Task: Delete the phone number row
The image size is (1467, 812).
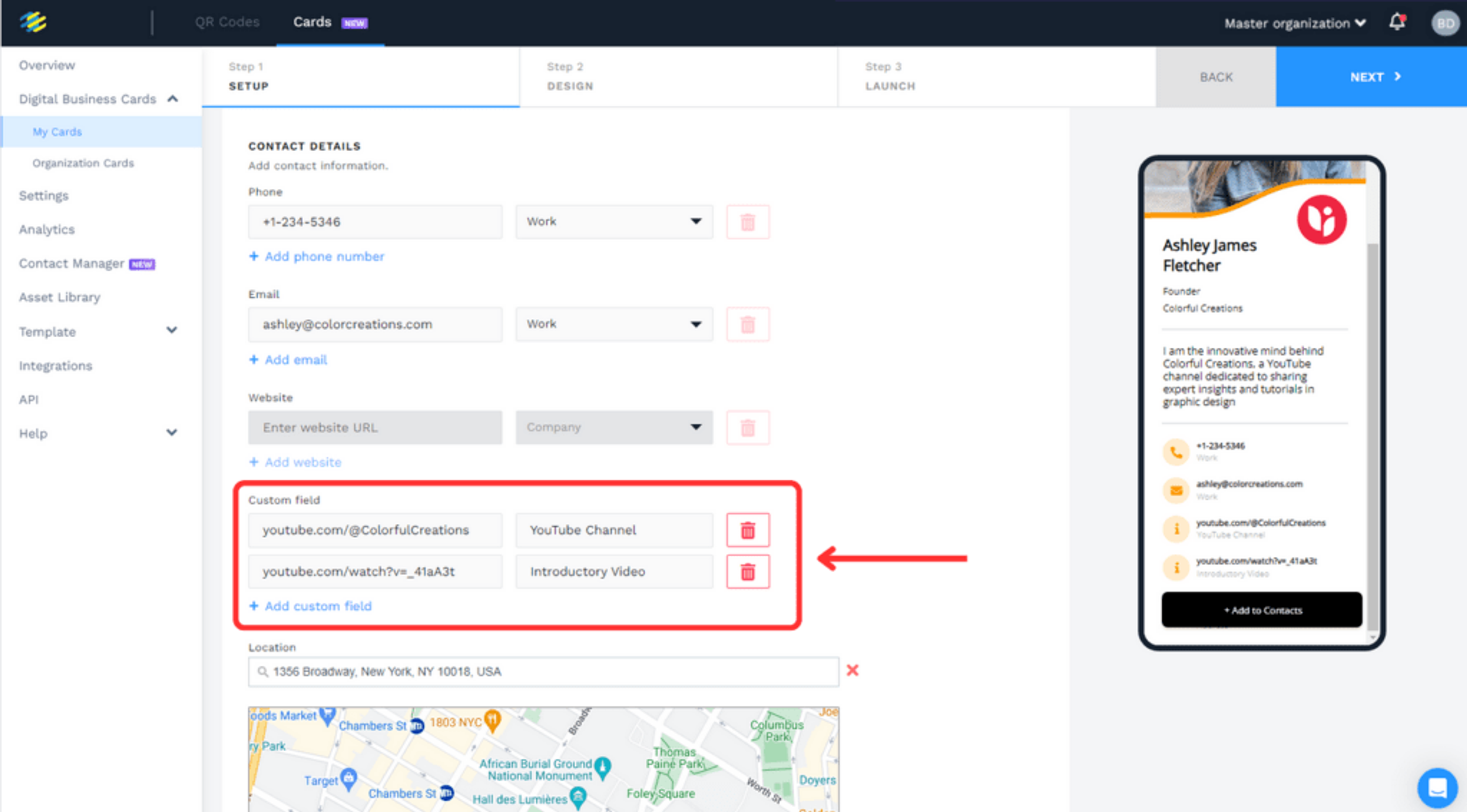Action: point(748,222)
